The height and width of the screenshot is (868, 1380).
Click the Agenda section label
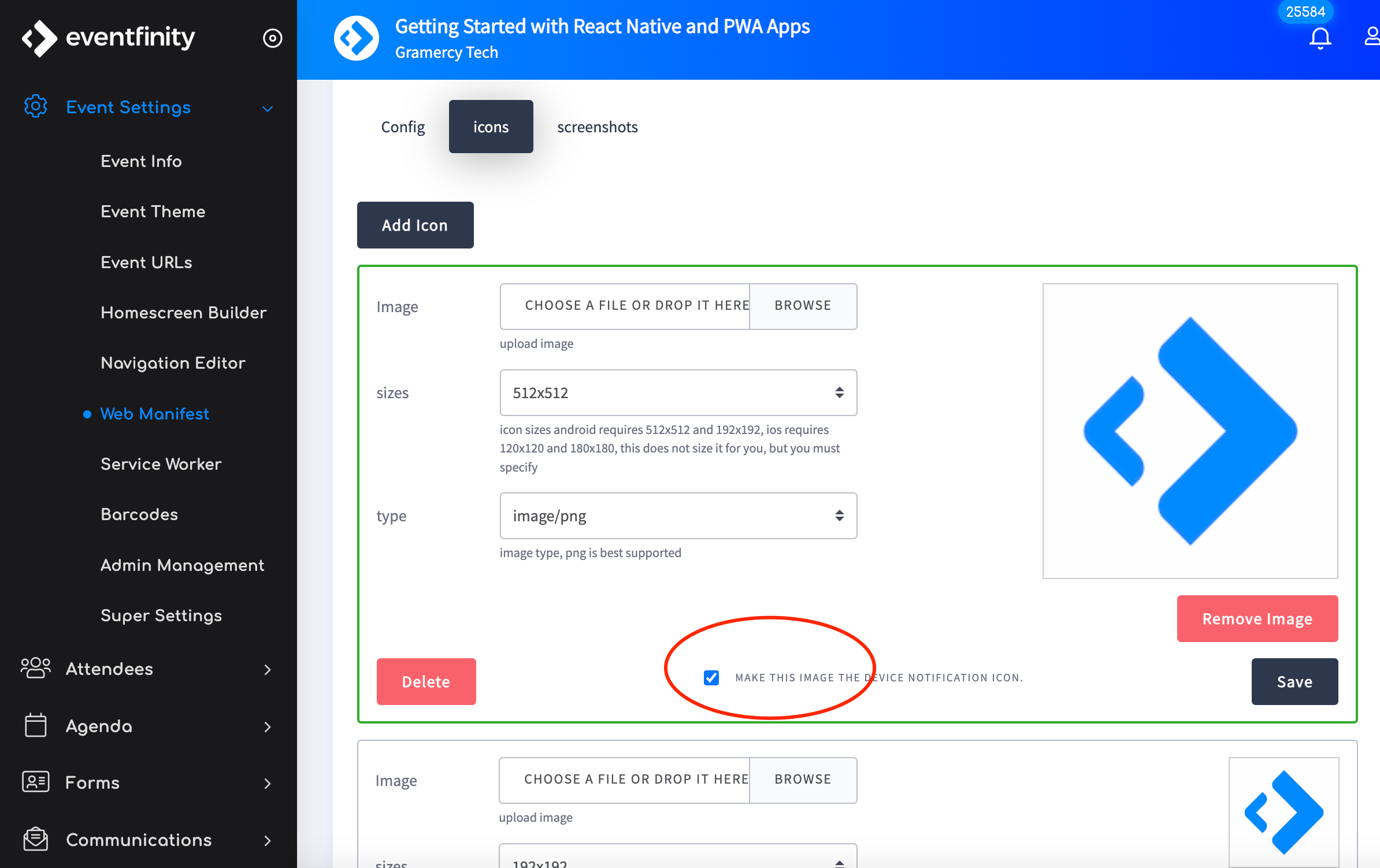[99, 726]
